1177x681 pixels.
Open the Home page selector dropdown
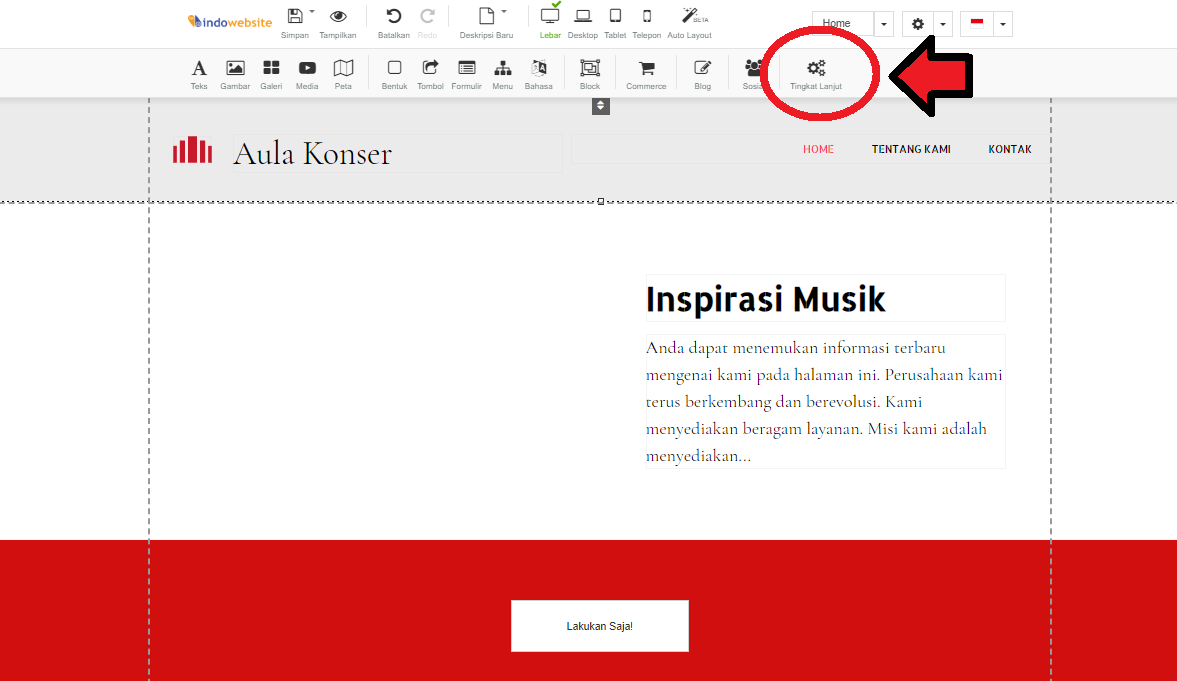pos(882,23)
